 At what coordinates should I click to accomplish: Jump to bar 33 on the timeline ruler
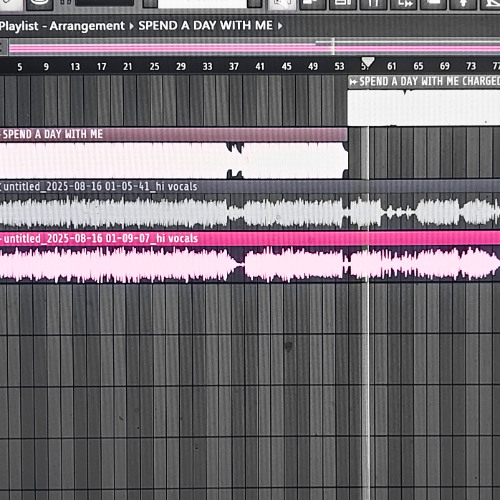point(207,67)
